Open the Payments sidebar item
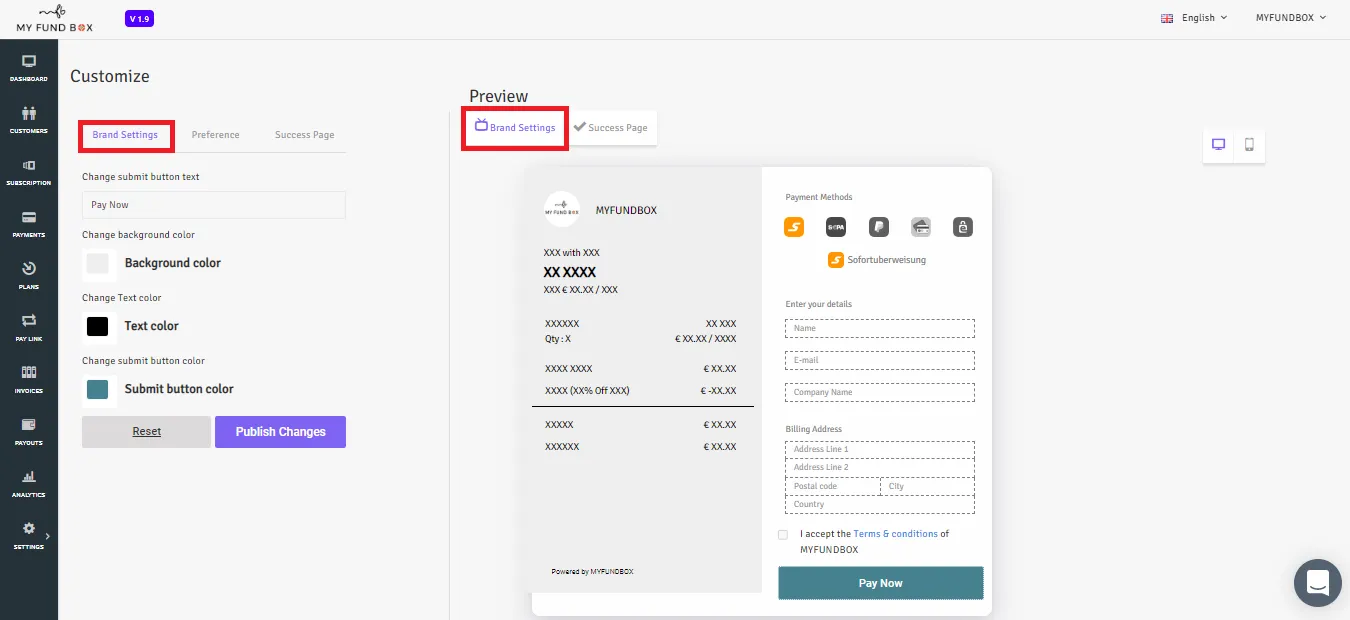This screenshot has height=620, width=1350. click(29, 223)
